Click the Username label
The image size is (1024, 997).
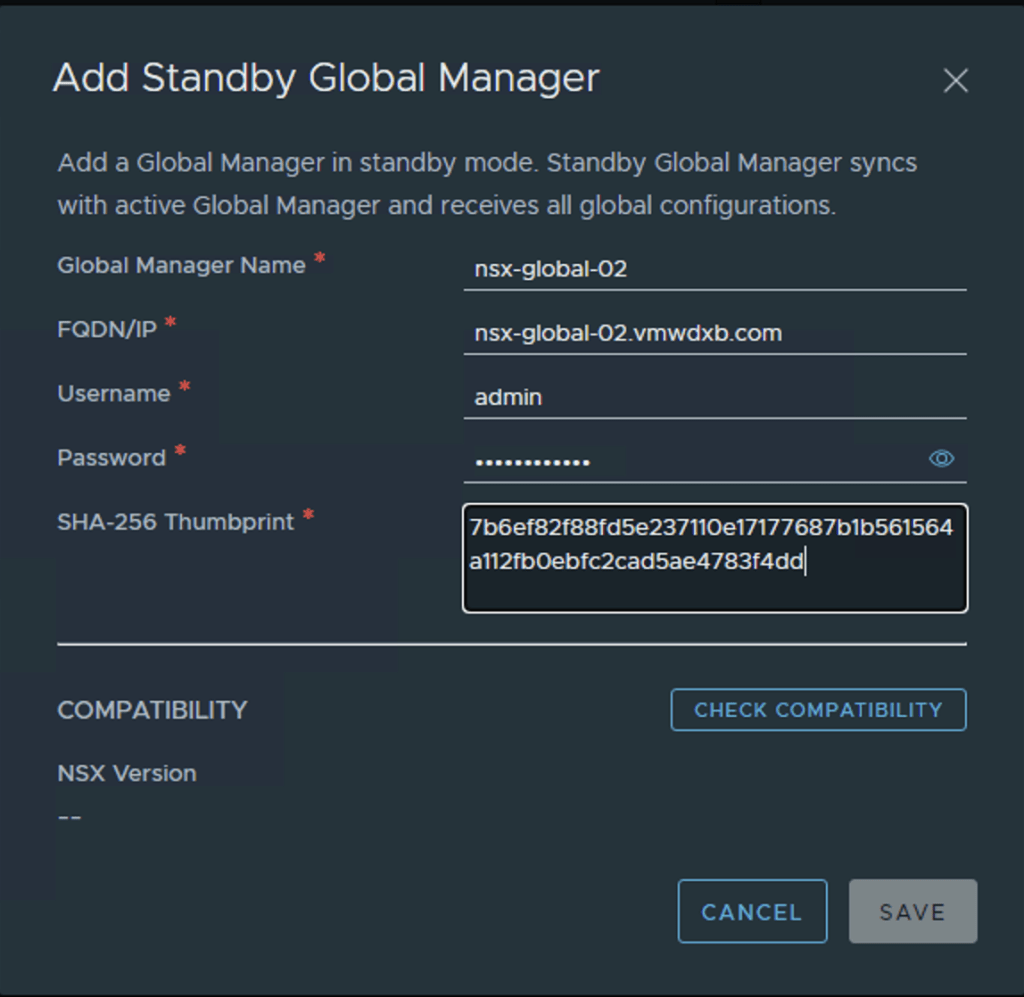(x=113, y=394)
